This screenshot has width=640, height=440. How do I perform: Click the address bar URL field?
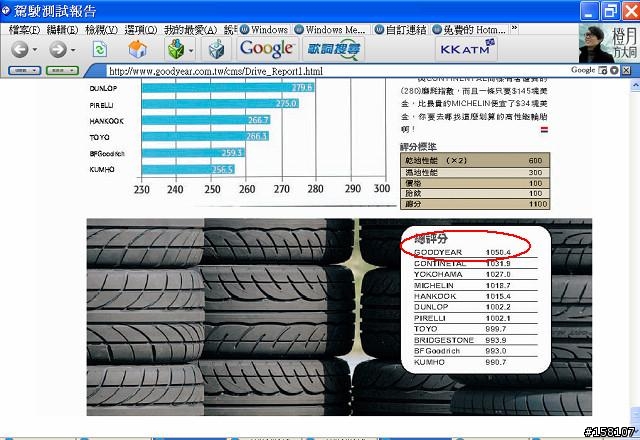[x=335, y=71]
